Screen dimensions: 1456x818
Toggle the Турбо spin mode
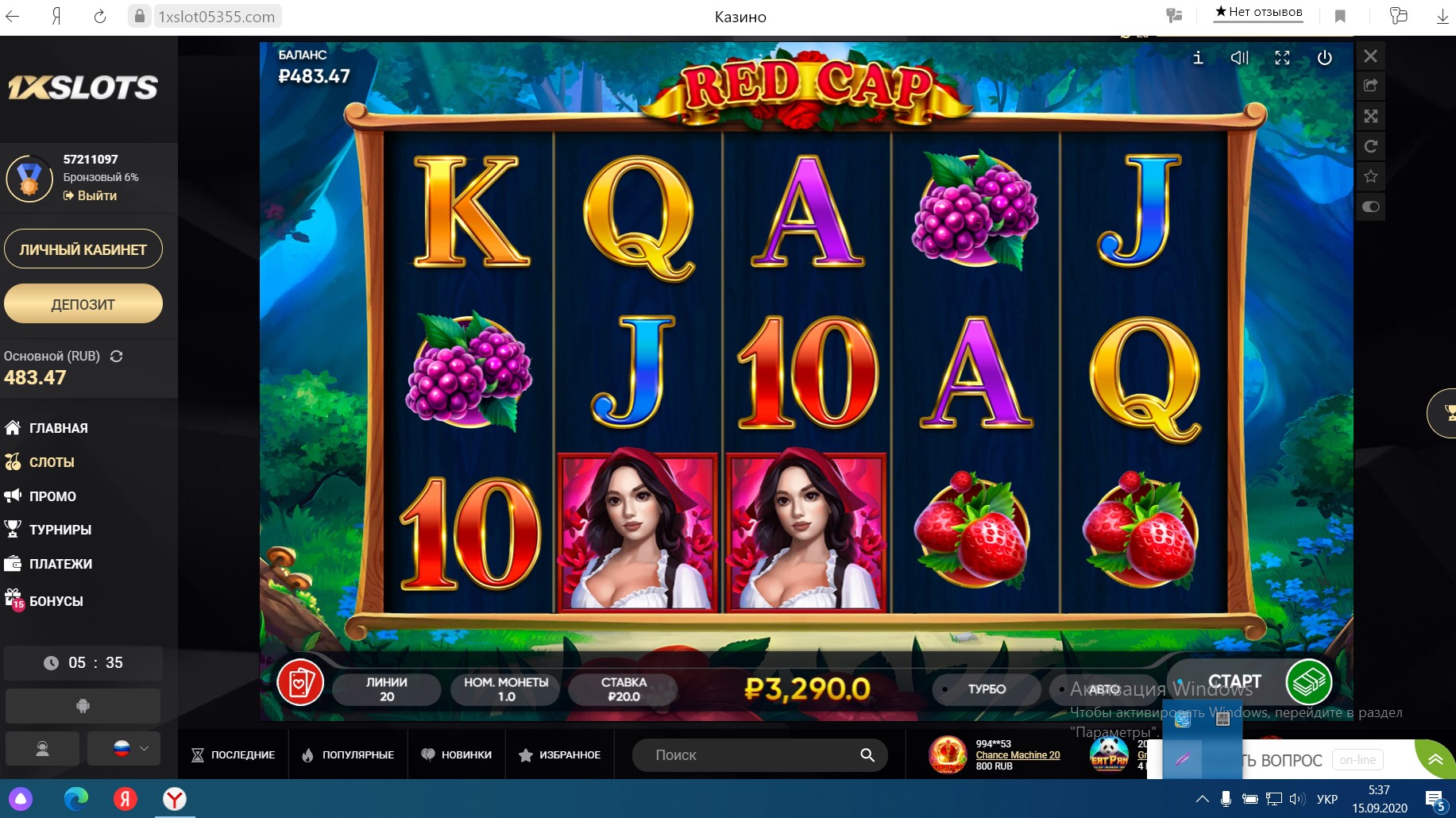(x=986, y=689)
